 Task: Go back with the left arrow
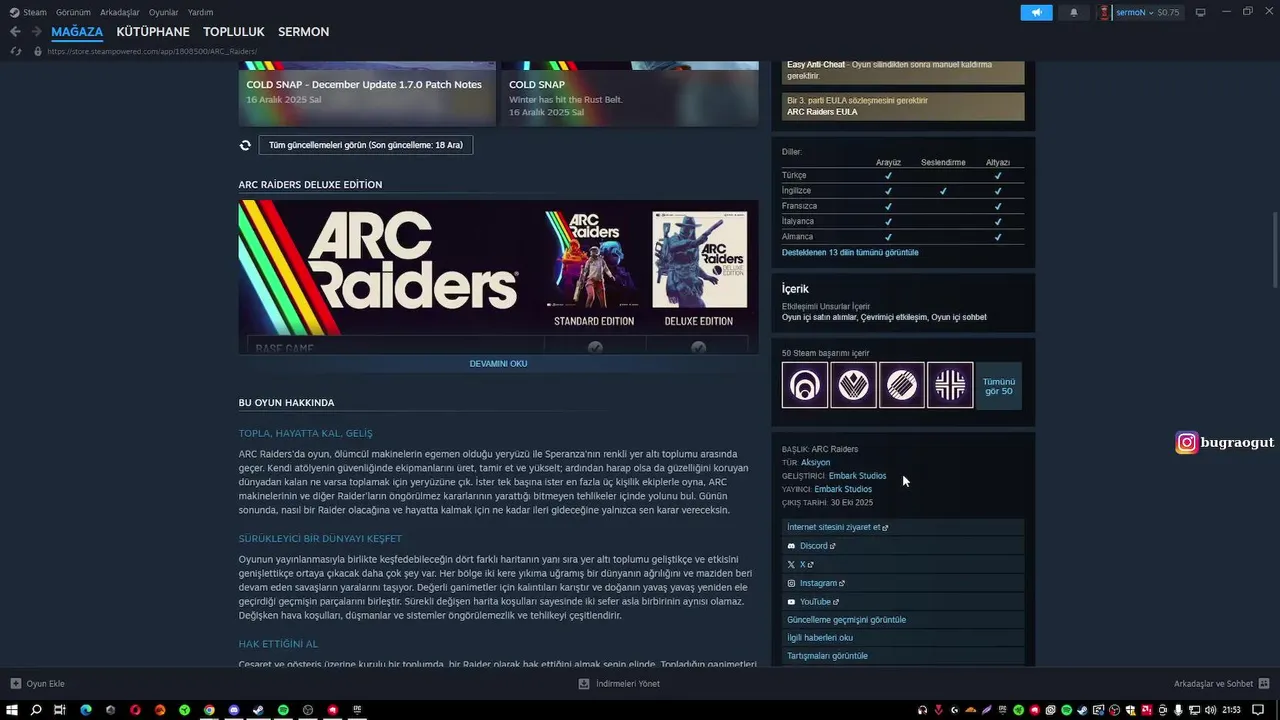tap(15, 32)
